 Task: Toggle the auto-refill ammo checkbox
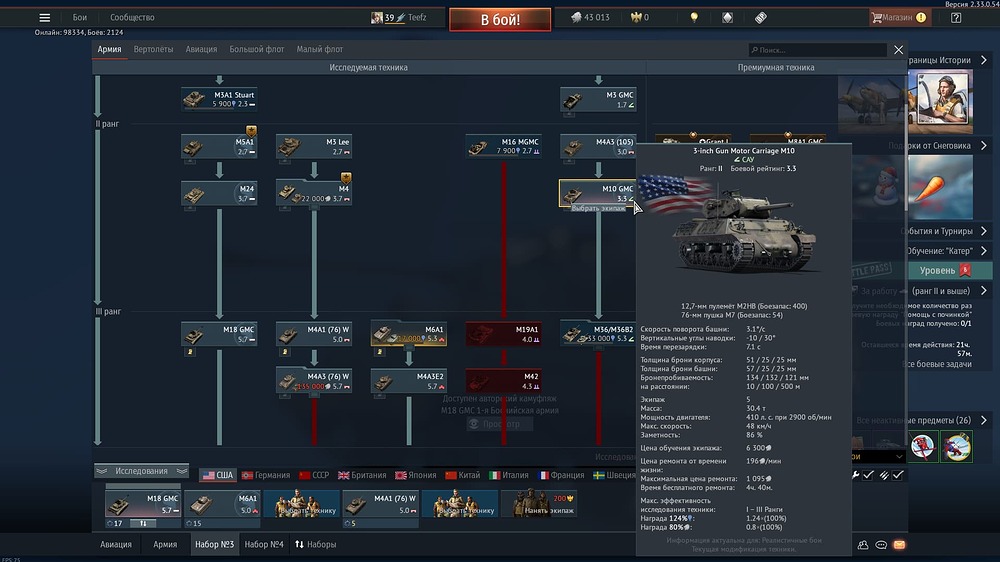[x=897, y=475]
